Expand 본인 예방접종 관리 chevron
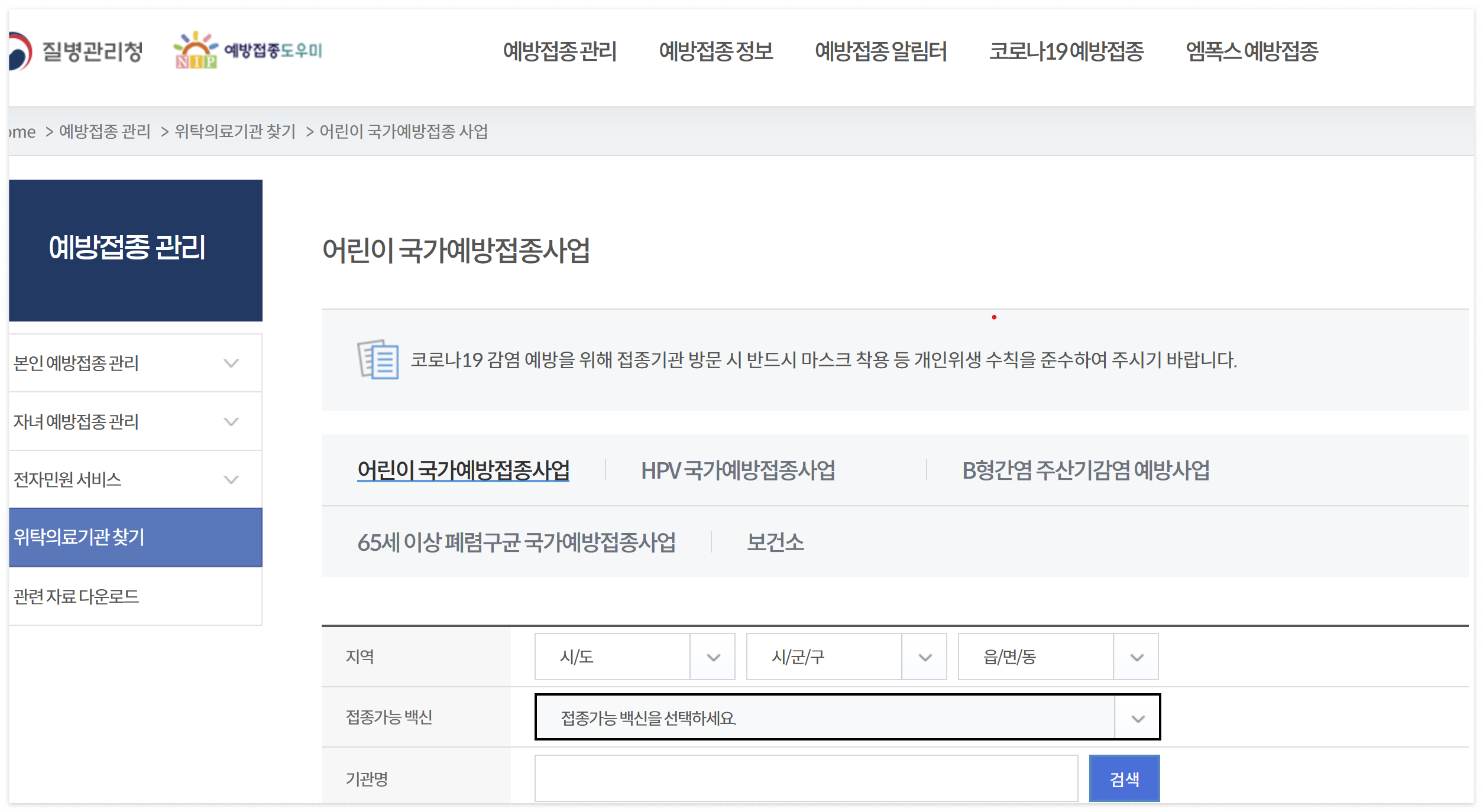This screenshot has height=812, width=1483. pos(231,363)
